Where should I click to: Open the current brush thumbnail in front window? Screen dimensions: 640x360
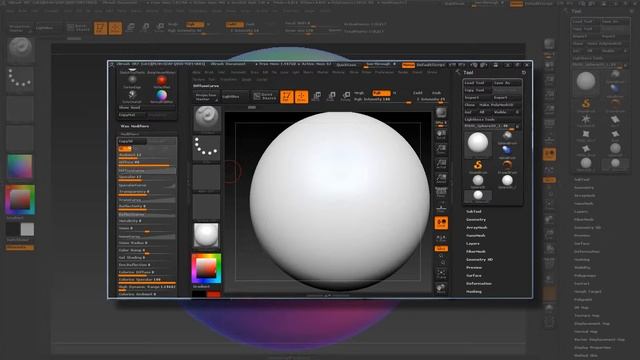point(207,119)
